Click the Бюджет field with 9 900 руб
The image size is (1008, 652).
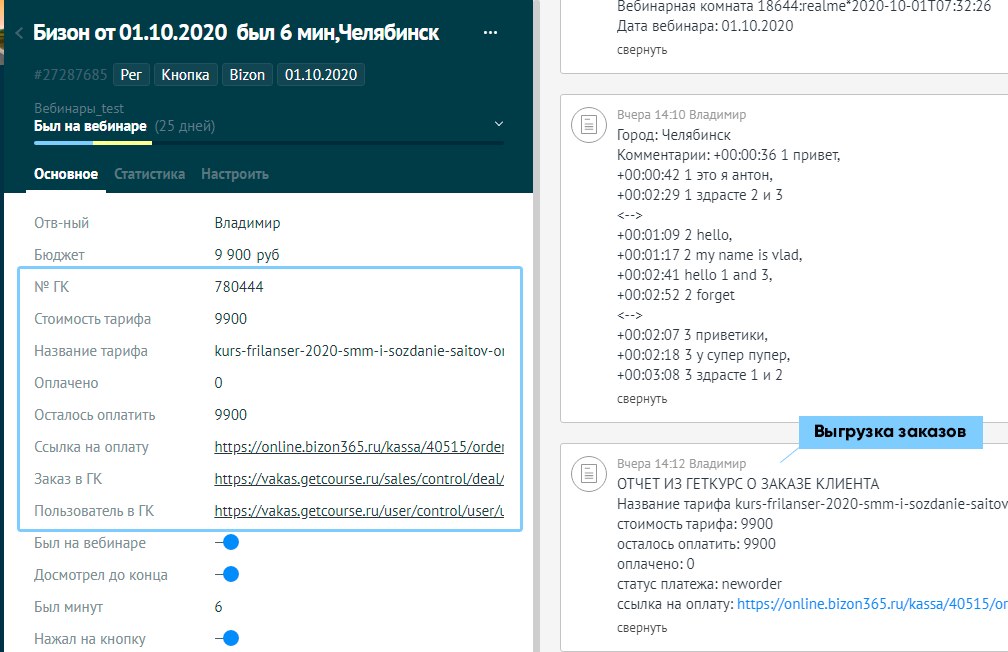point(247,255)
